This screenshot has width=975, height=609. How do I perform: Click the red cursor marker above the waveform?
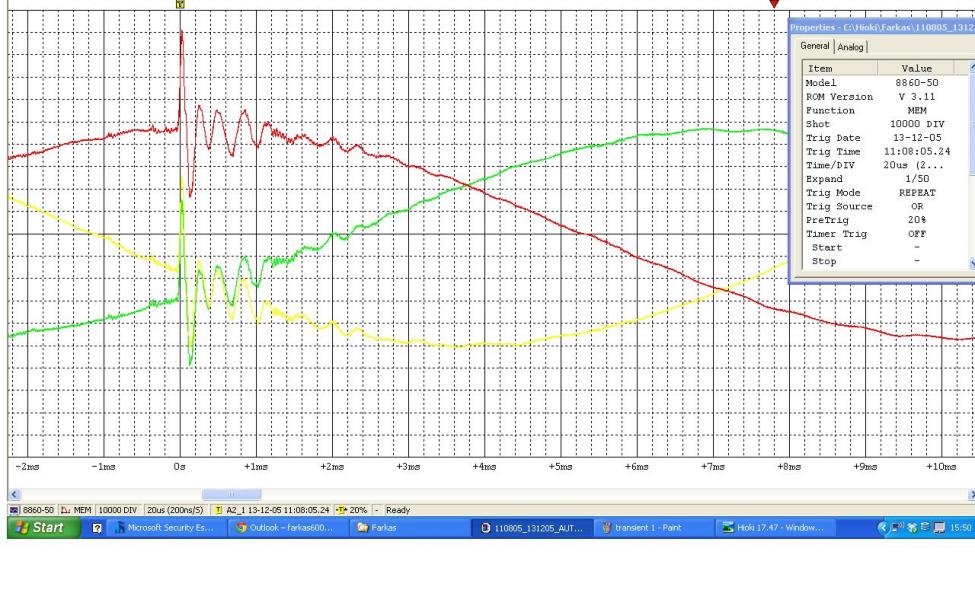pyautogui.click(x=774, y=4)
